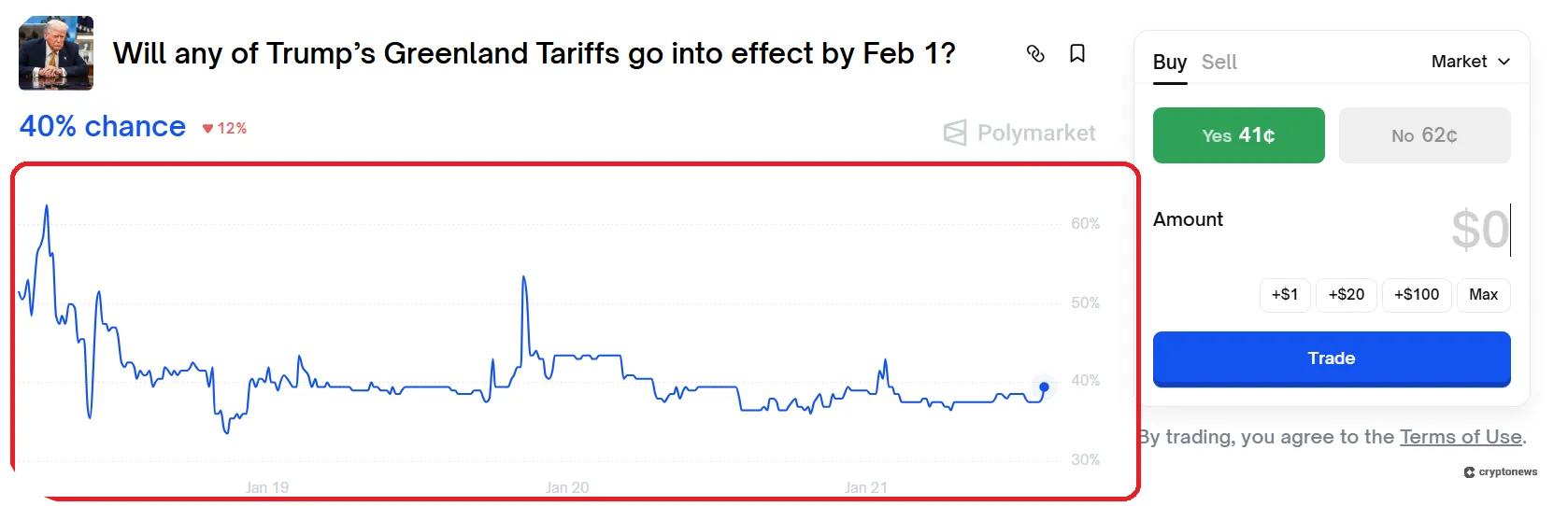Select the No 62¢ outcome
1568x506 pixels.
tap(1424, 135)
